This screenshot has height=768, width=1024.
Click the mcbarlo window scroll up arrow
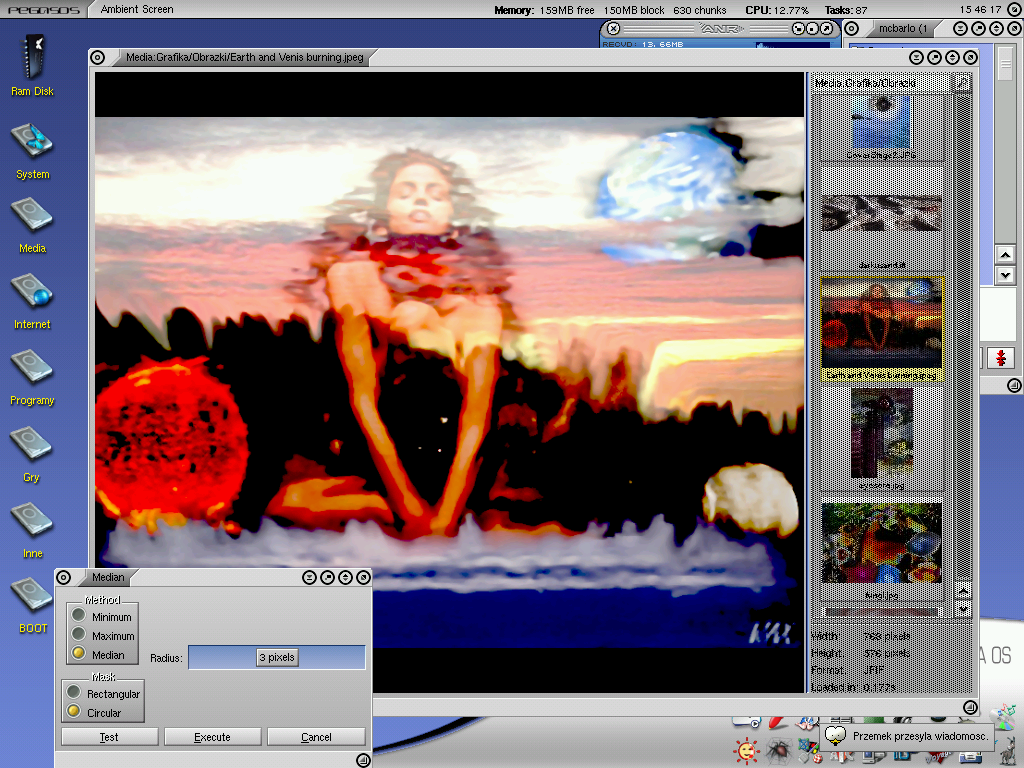1005,255
